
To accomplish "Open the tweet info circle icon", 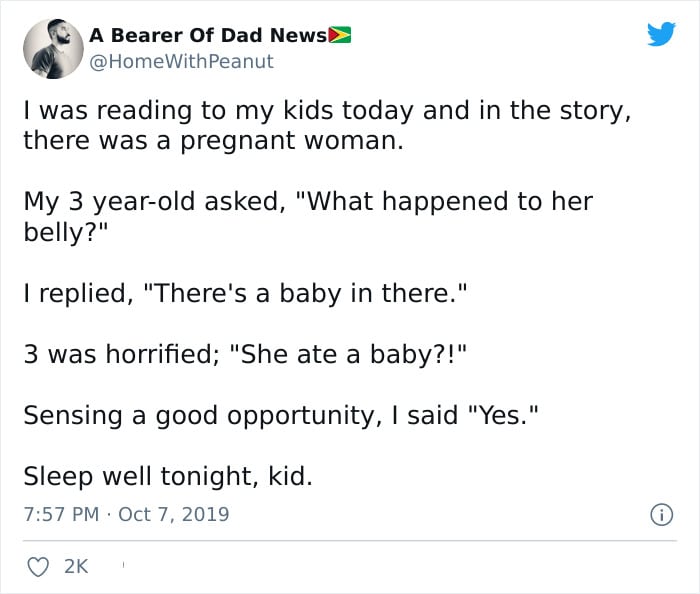I will pos(661,515).
